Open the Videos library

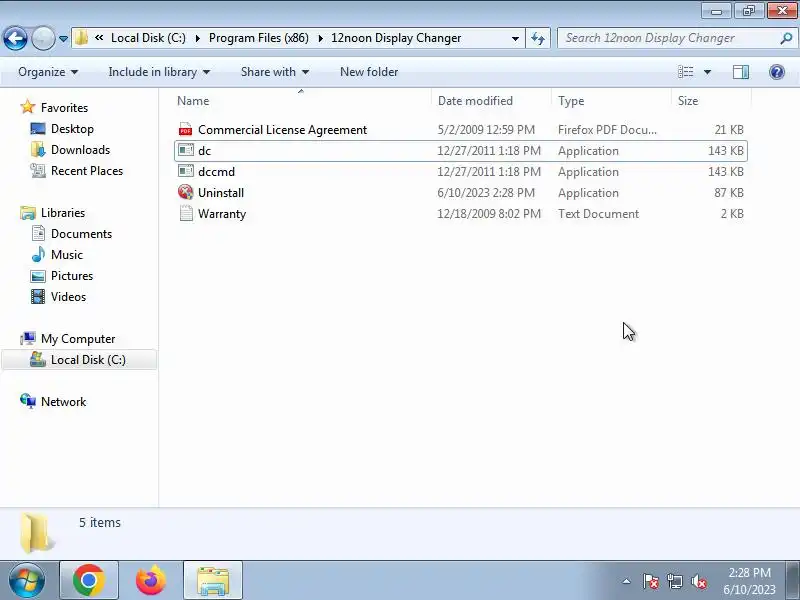[x=68, y=296]
